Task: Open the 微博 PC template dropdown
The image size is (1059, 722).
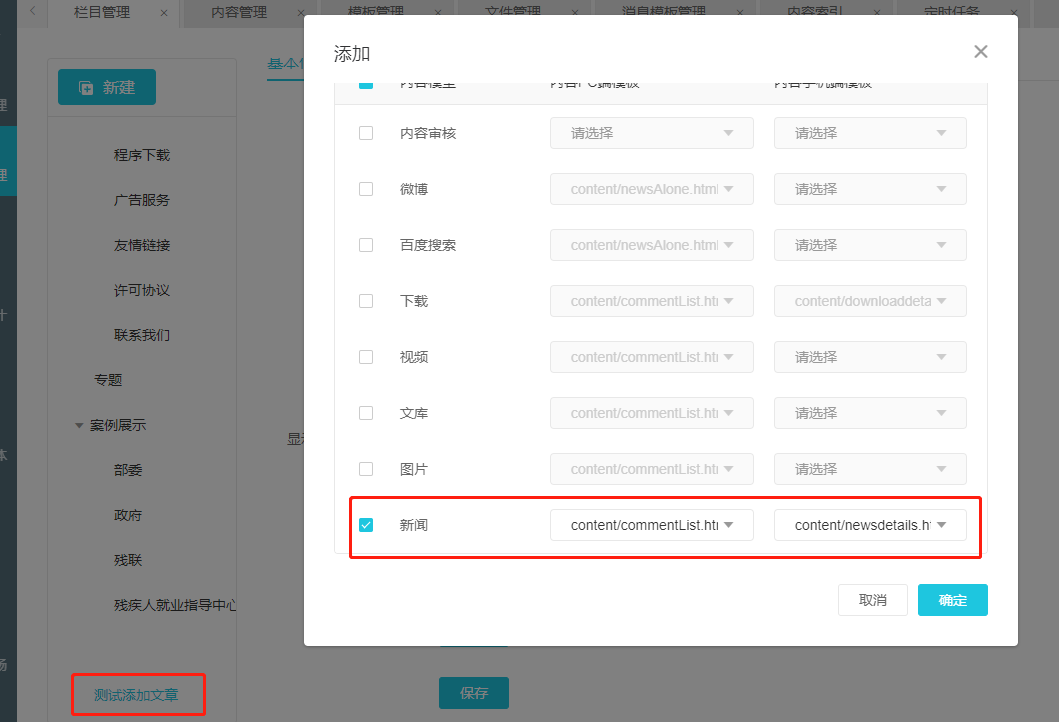Action: click(652, 189)
